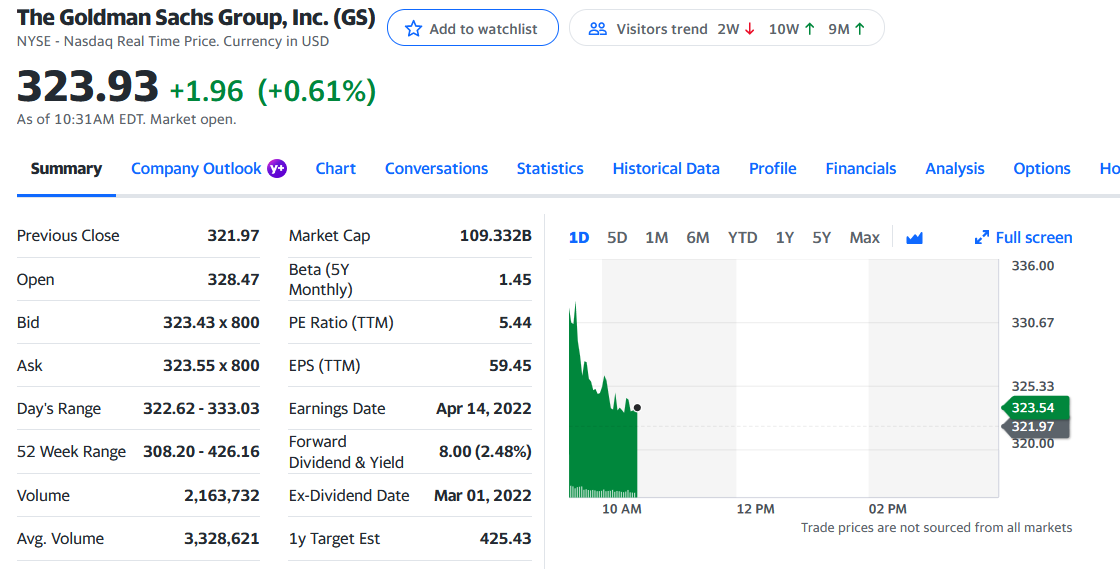The height and width of the screenshot is (569, 1120).
Task: Go to the Analysis tab
Action: [x=955, y=168]
